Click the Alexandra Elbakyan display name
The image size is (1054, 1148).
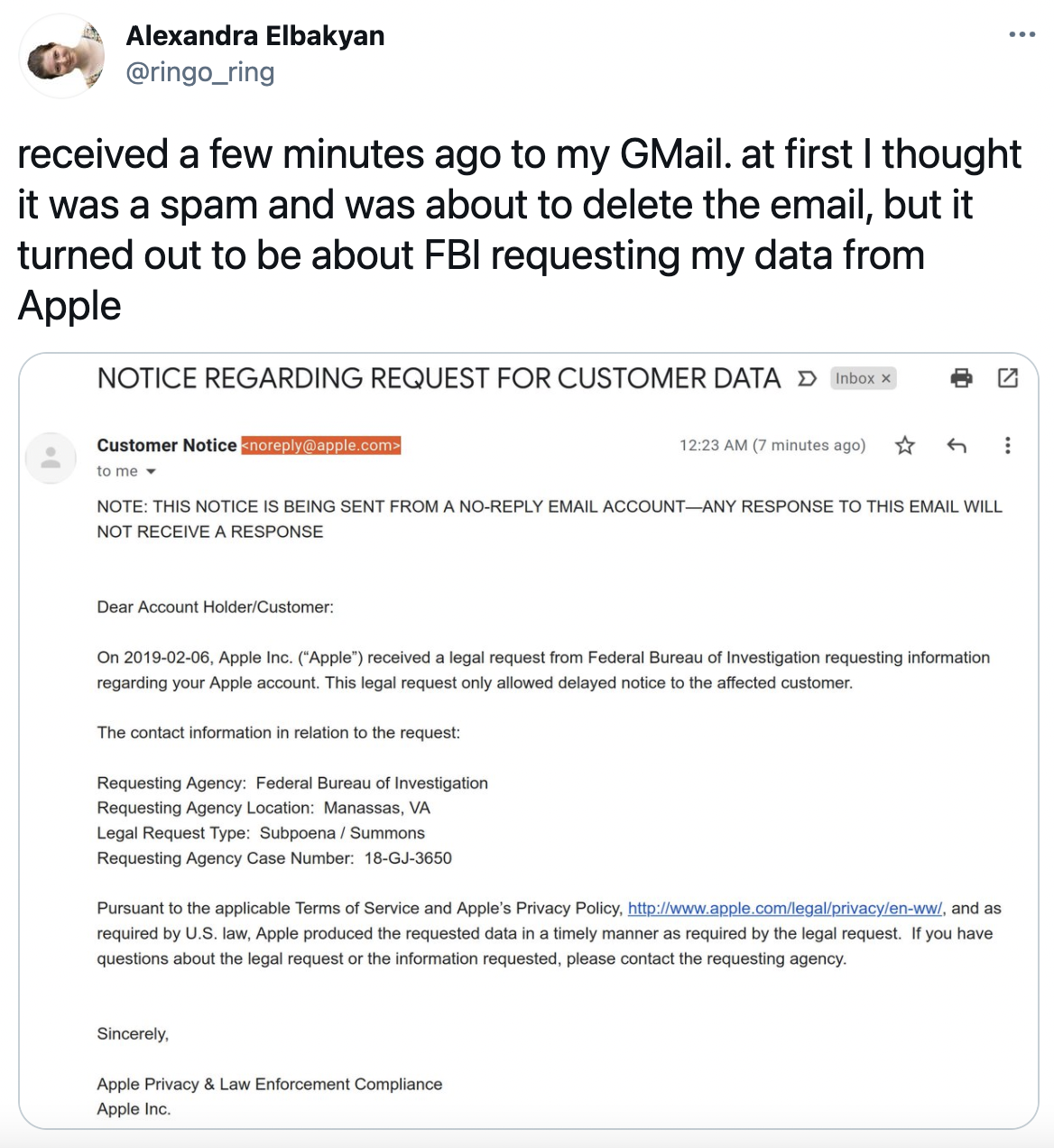[x=255, y=35]
